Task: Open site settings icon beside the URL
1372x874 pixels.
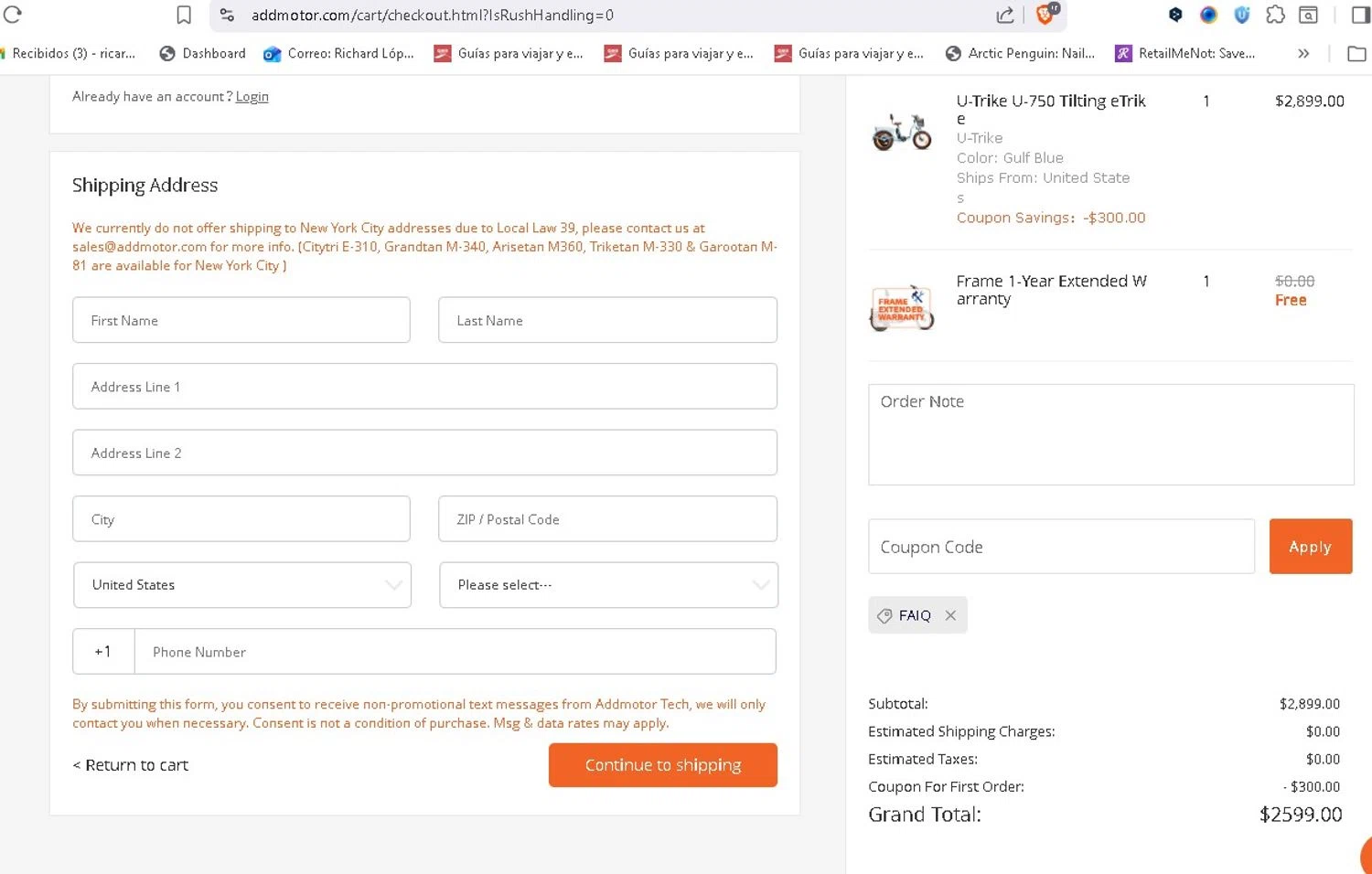Action: tap(228, 15)
